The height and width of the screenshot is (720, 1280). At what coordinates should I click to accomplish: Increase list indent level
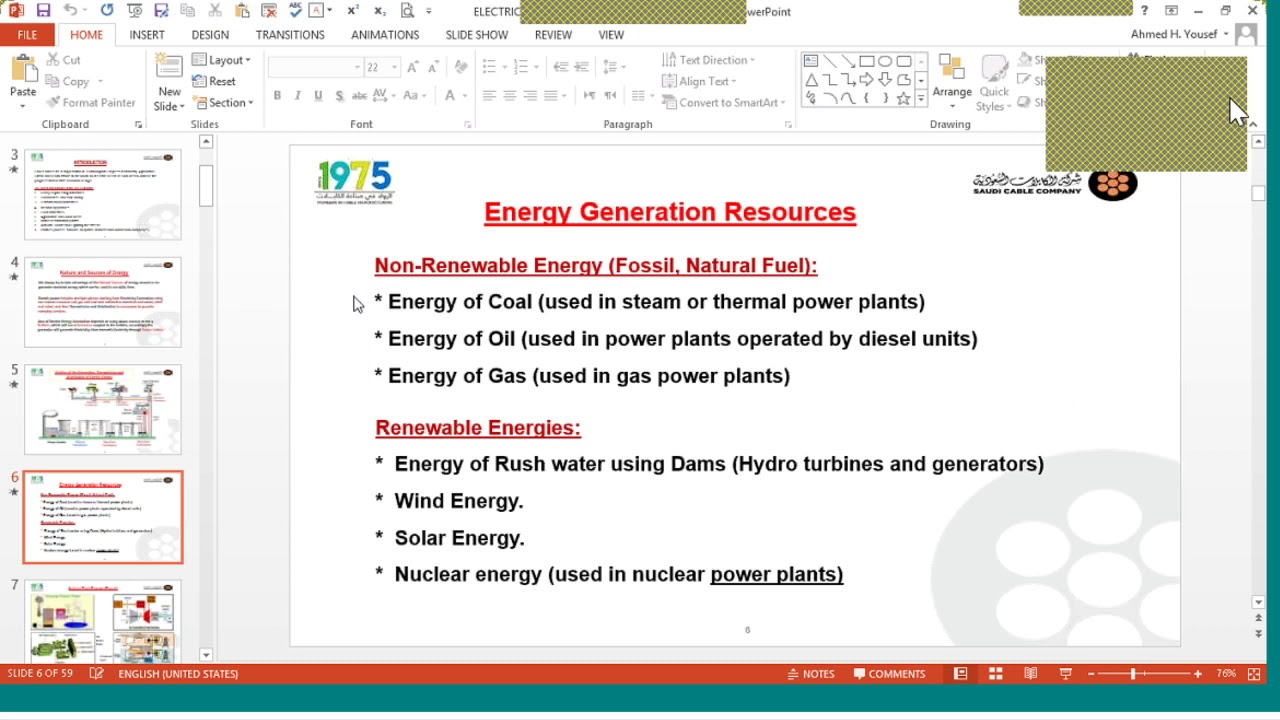click(581, 67)
